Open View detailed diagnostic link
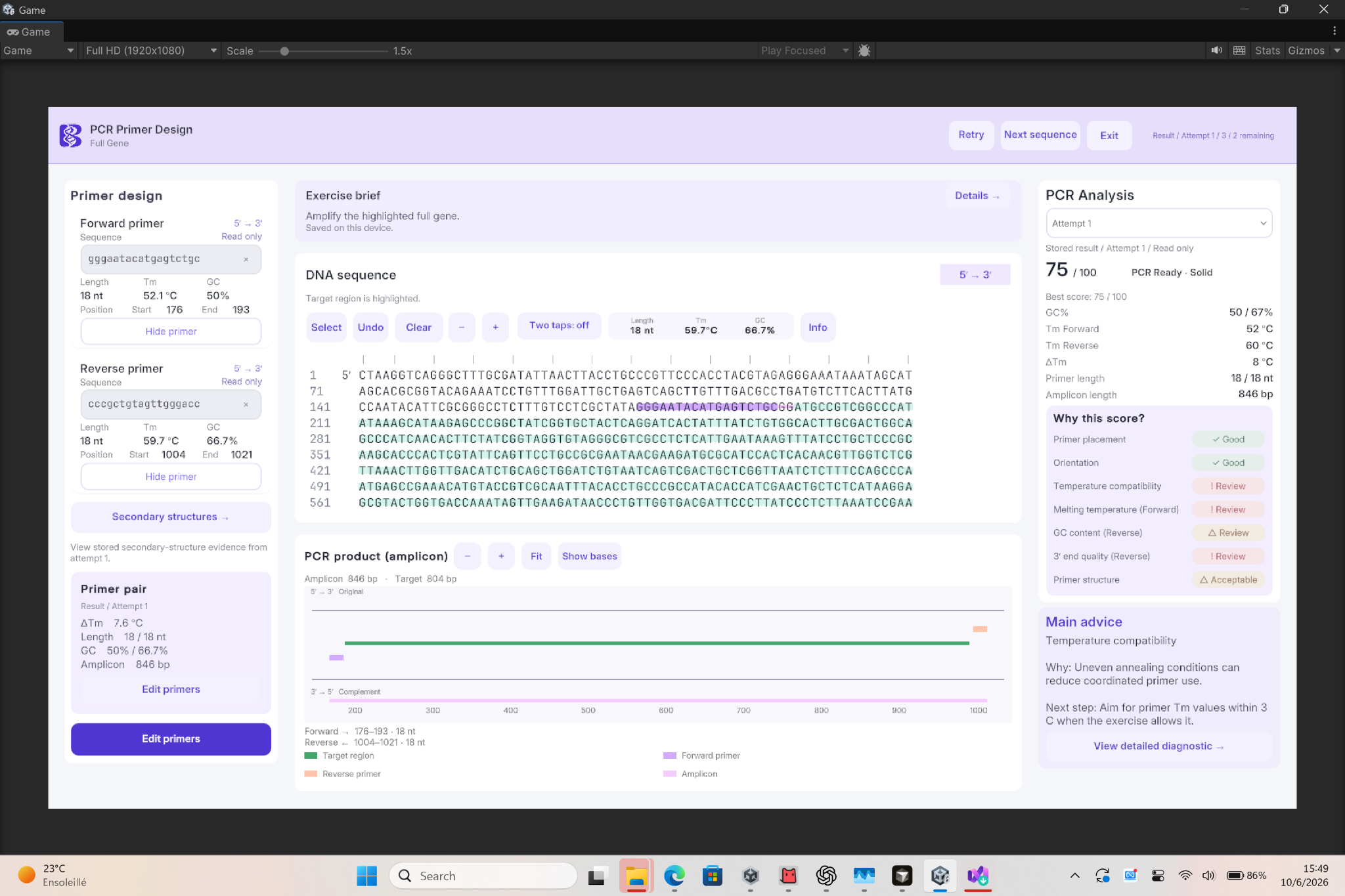The image size is (1345, 896). [1158, 746]
